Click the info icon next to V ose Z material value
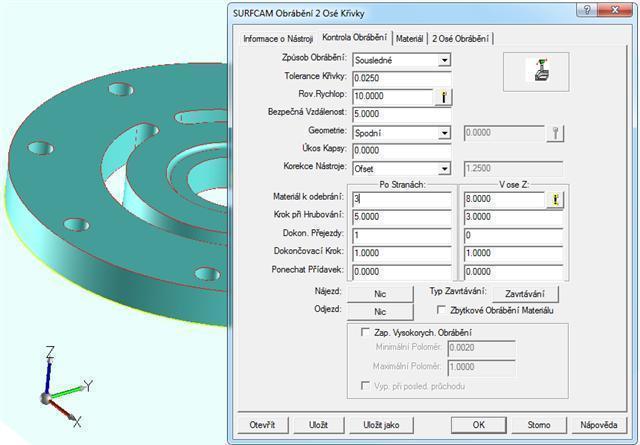The height and width of the screenshot is (445, 640). 552,200
